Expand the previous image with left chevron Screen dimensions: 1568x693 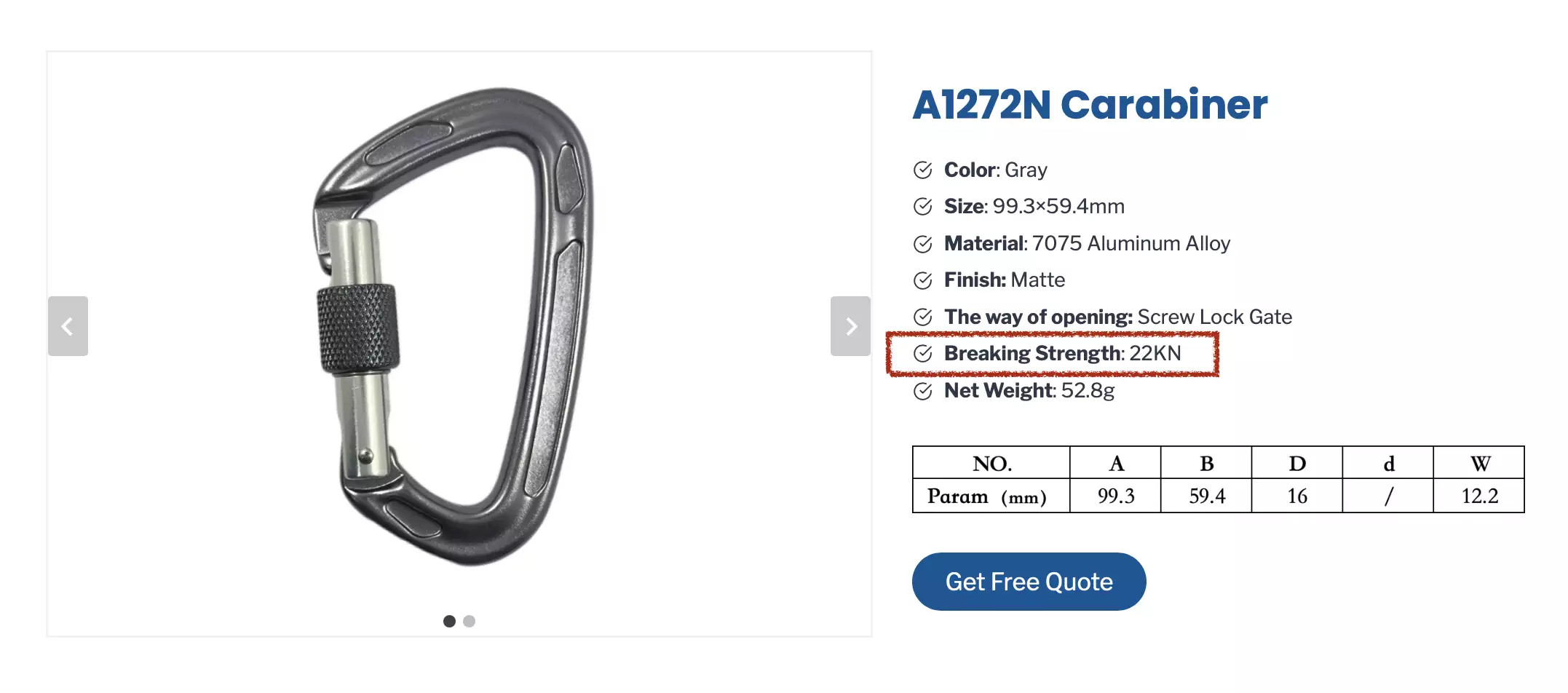point(68,326)
